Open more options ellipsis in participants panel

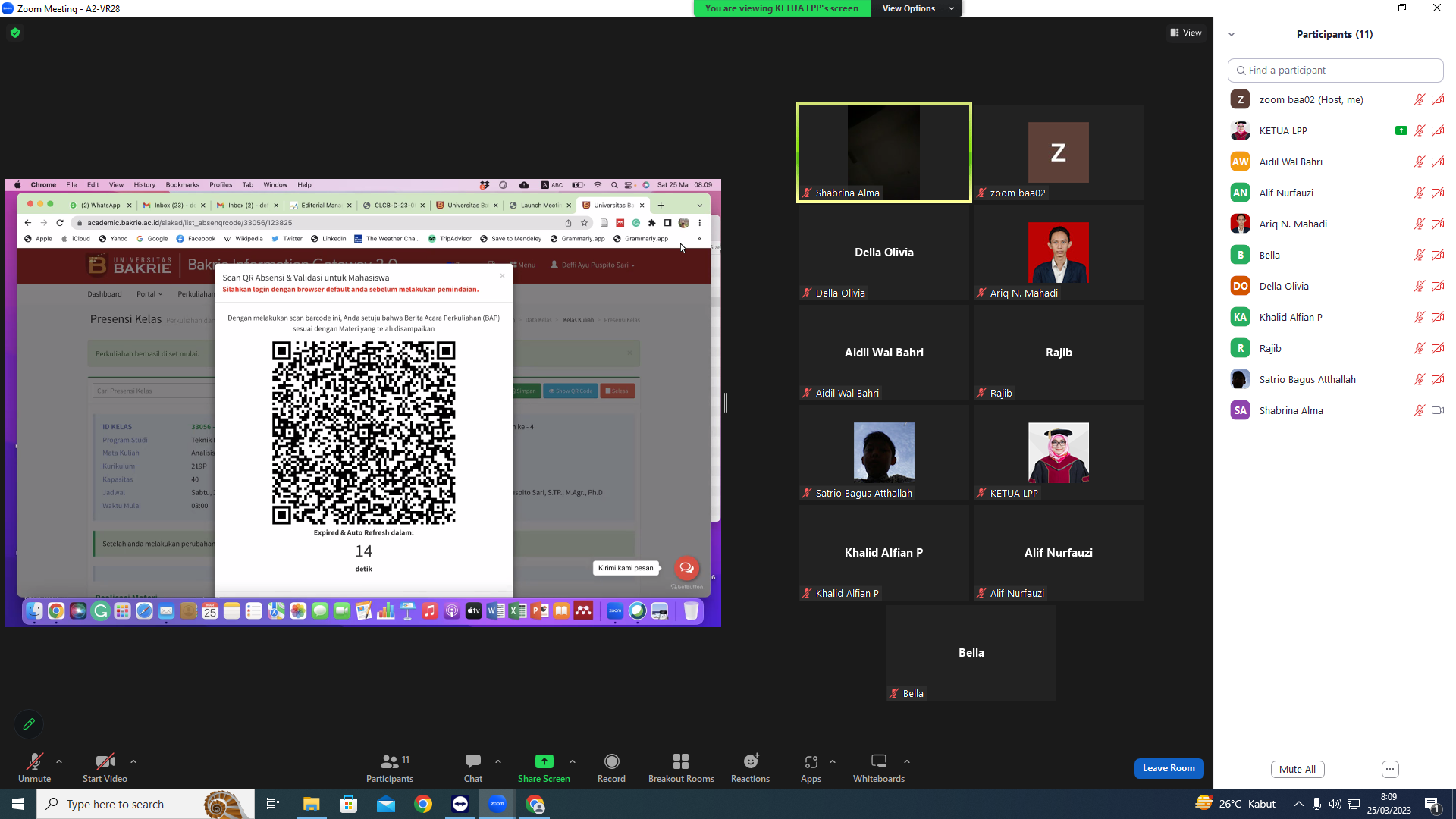[x=1390, y=769]
